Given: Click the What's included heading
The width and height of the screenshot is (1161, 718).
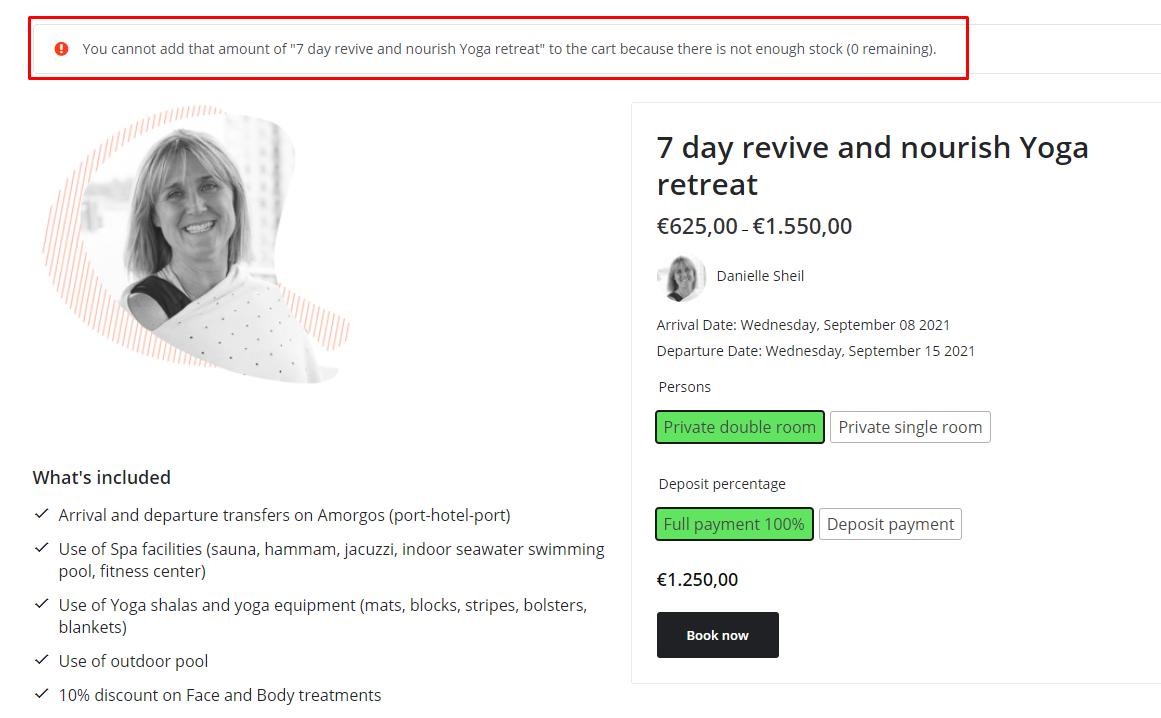Looking at the screenshot, I should pyautogui.click(x=101, y=477).
